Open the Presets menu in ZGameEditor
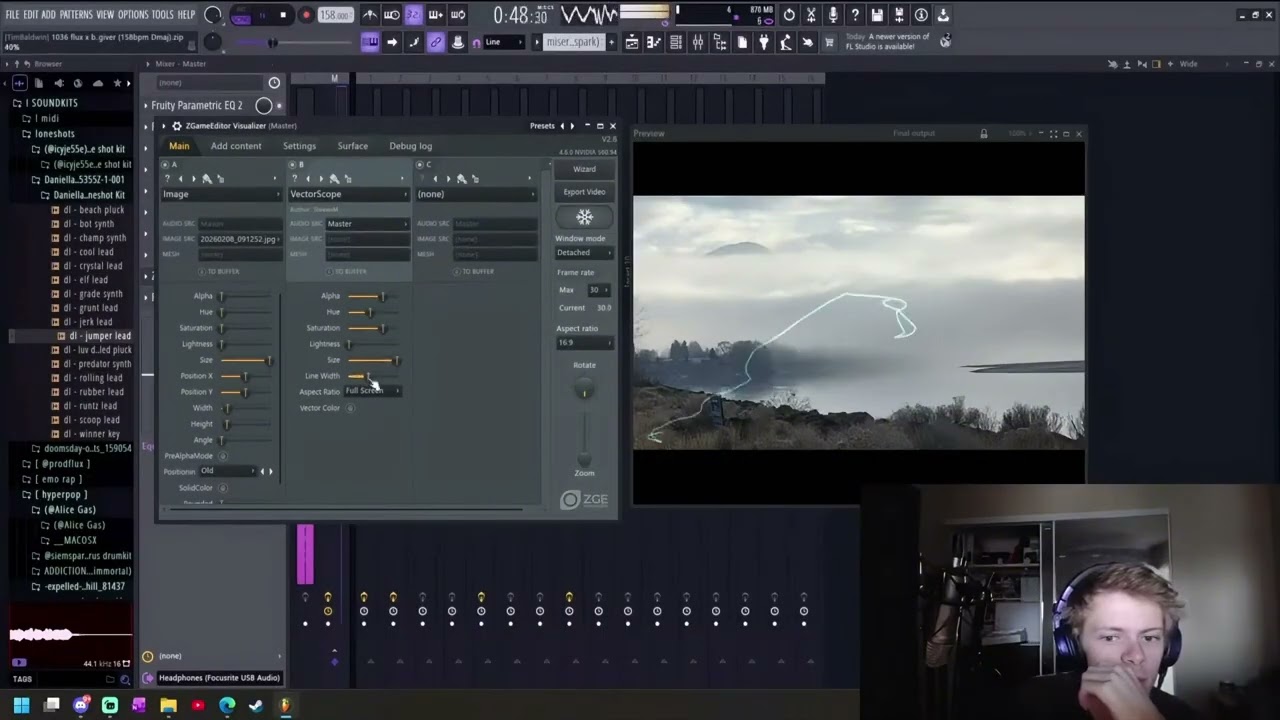 point(542,126)
